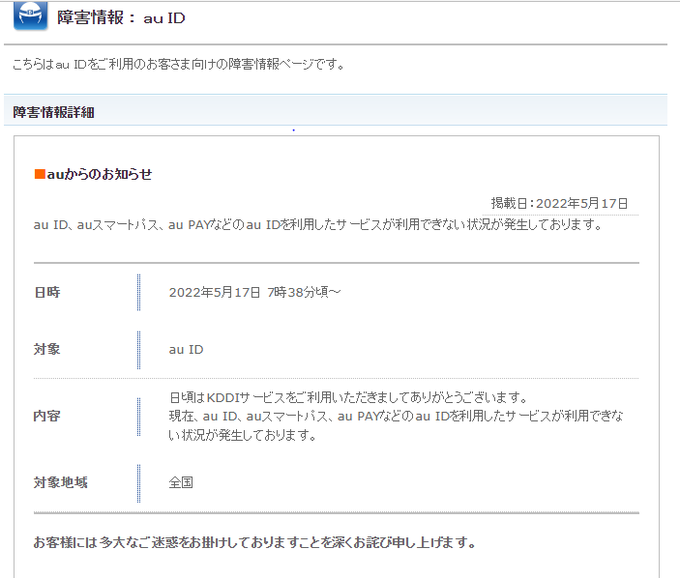Click the 対象 row label
Image resolution: width=680 pixels, height=578 pixels.
click(x=47, y=349)
